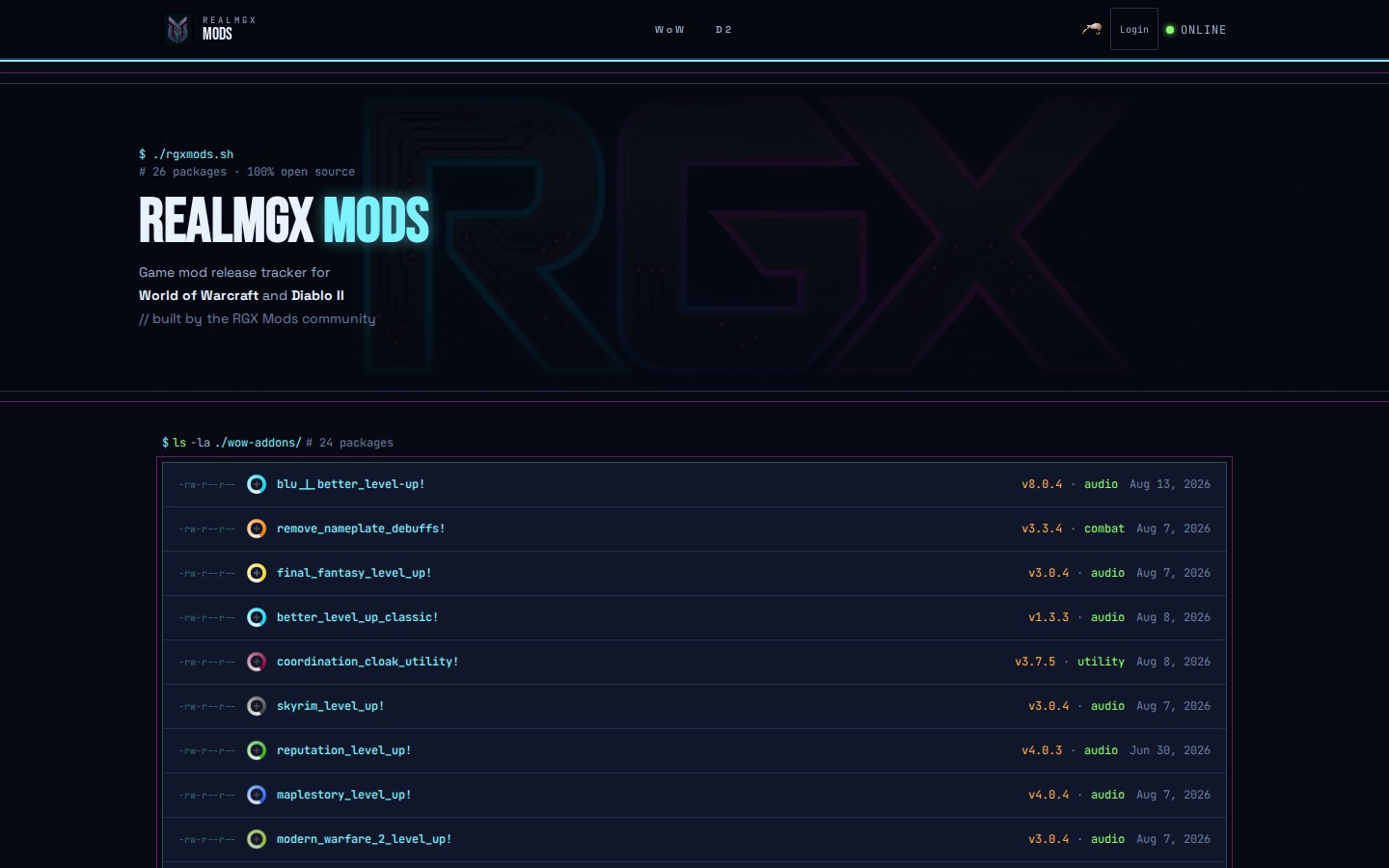This screenshot has height=868, width=1389.
Task: Click version v8.0.4 on the blu row
Action: (1042, 484)
